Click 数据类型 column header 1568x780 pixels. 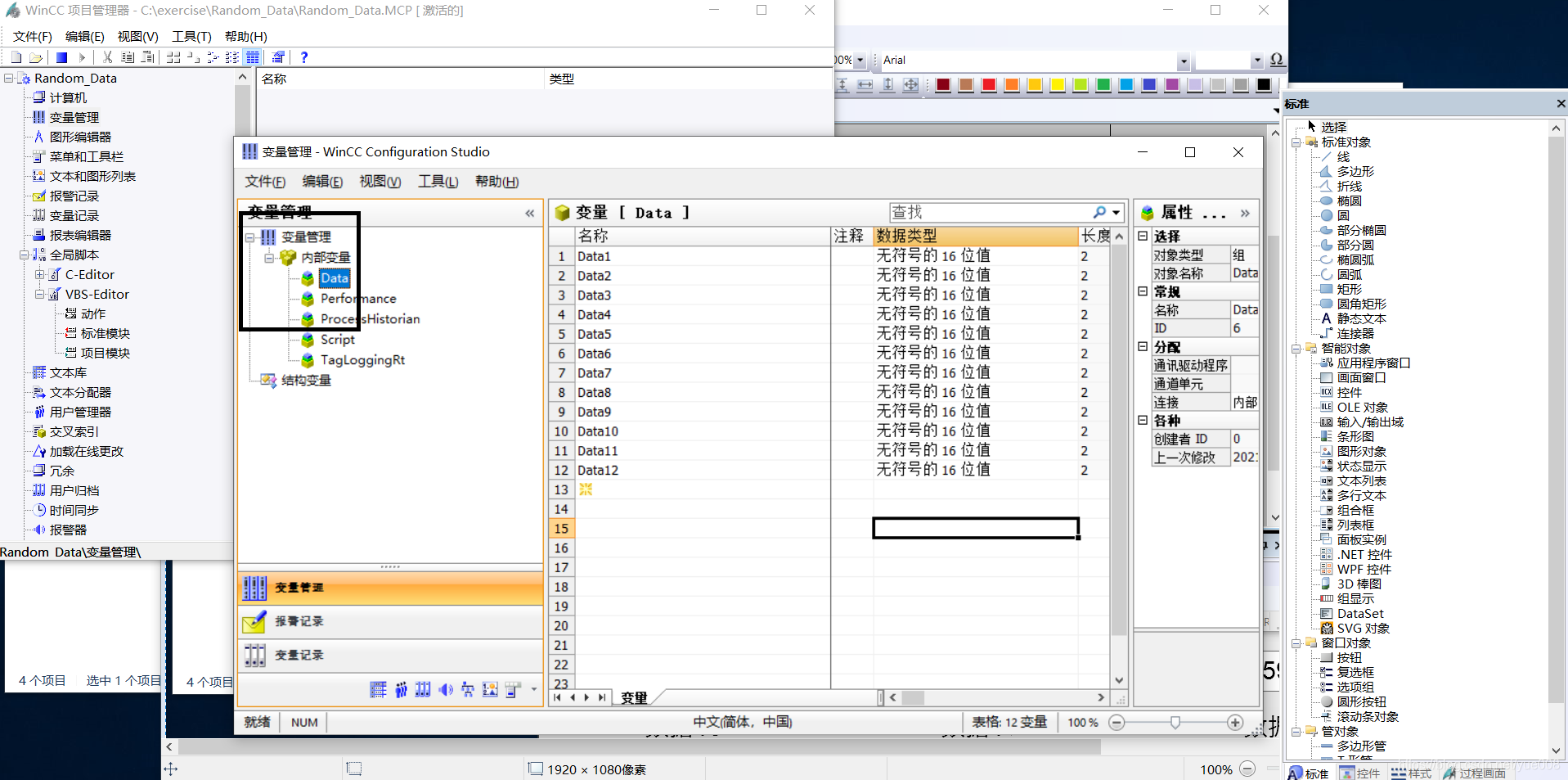(x=975, y=236)
